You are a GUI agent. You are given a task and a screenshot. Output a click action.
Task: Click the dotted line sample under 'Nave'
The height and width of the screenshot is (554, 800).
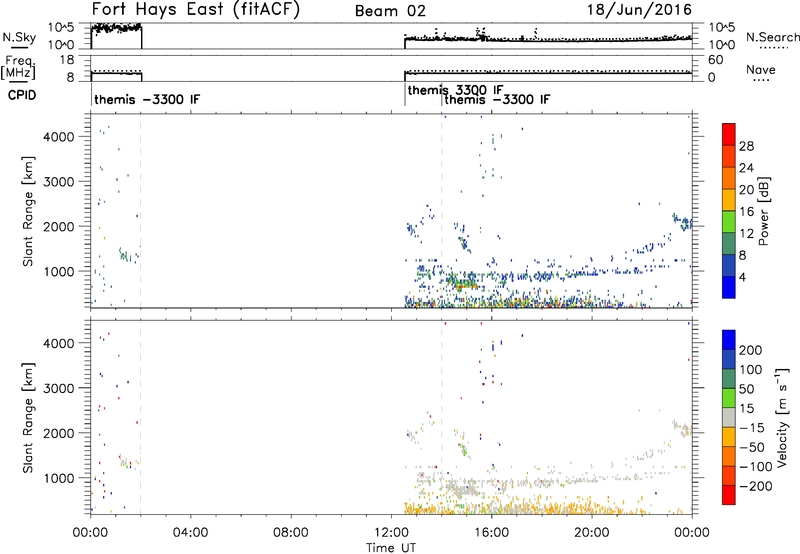762,81
